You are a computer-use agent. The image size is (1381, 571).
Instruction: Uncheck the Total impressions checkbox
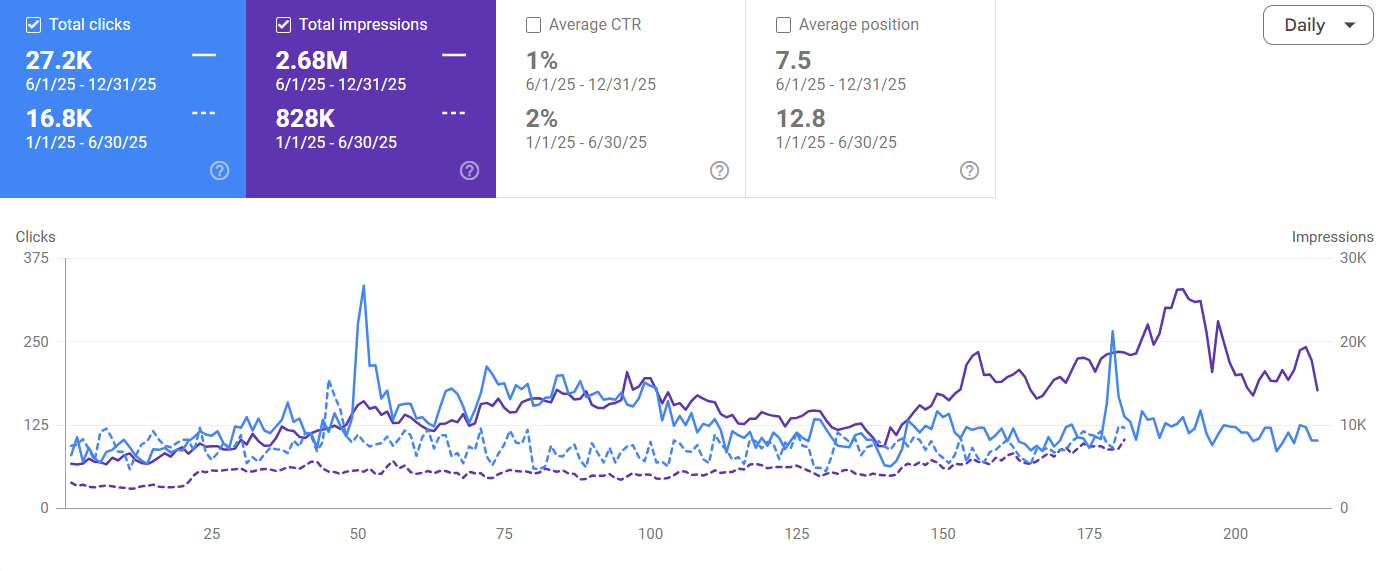tap(284, 25)
